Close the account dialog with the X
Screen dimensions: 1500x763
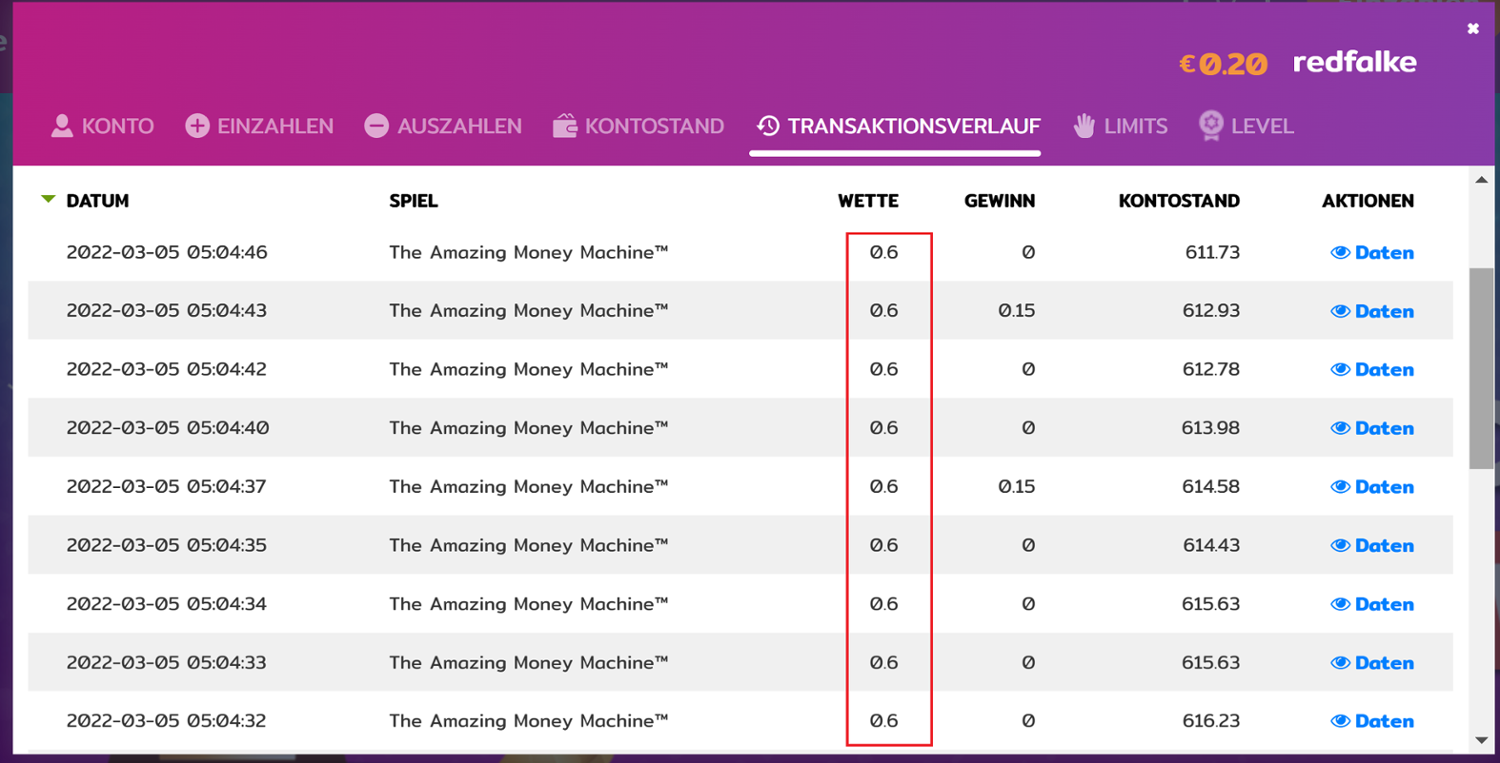(1472, 29)
